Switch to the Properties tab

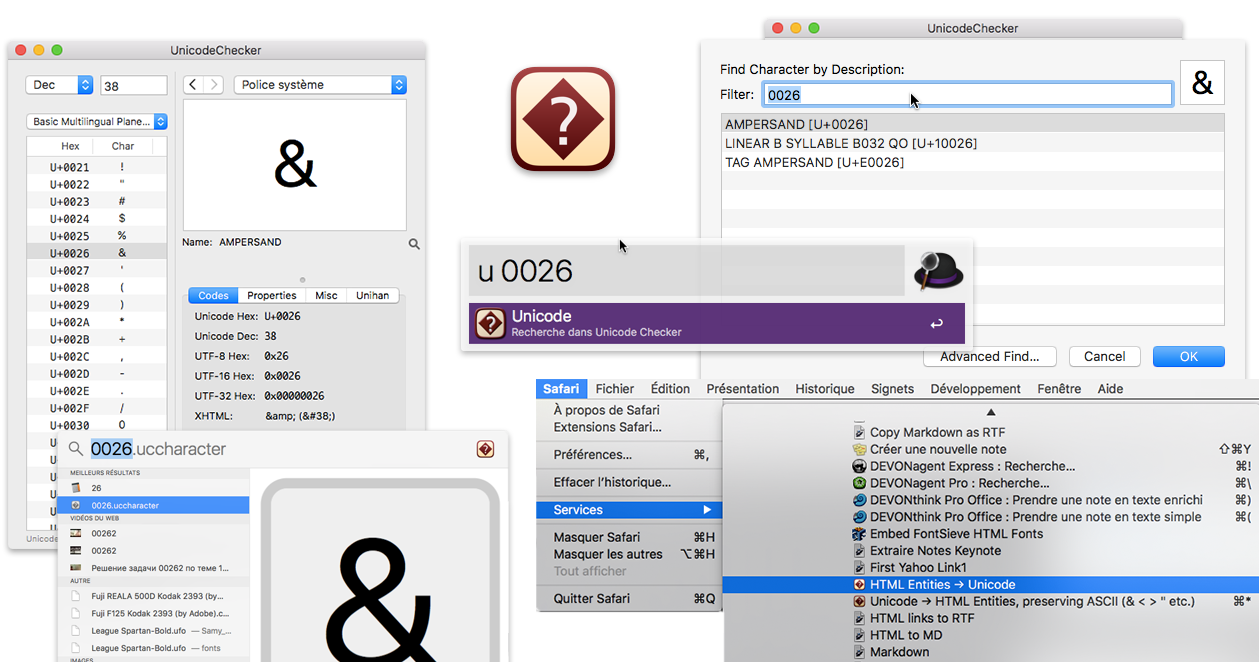[x=272, y=296]
